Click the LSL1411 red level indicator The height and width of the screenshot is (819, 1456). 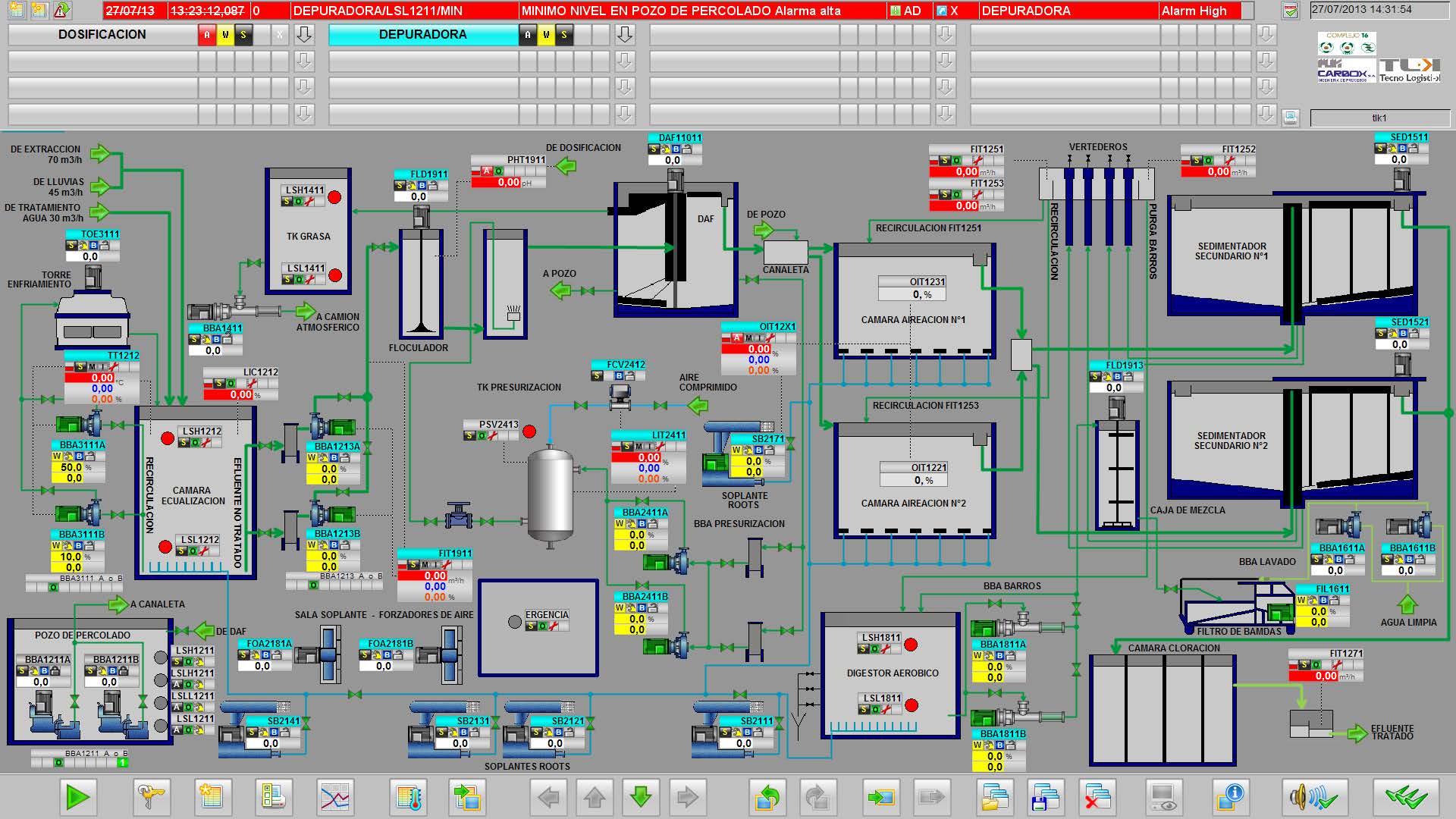pos(334,275)
